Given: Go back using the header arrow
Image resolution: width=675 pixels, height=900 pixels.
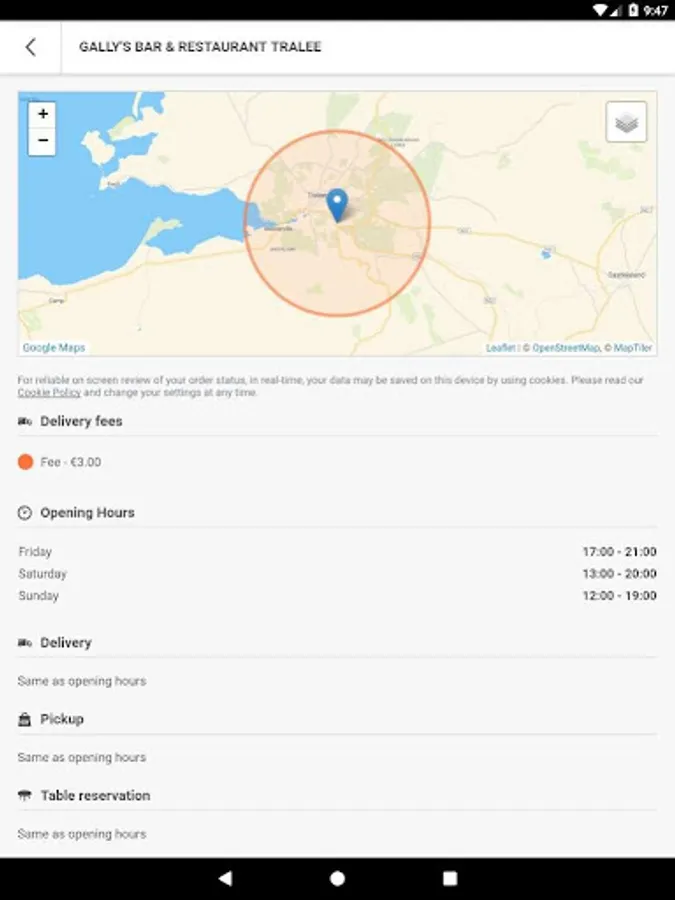Looking at the screenshot, I should [31, 47].
